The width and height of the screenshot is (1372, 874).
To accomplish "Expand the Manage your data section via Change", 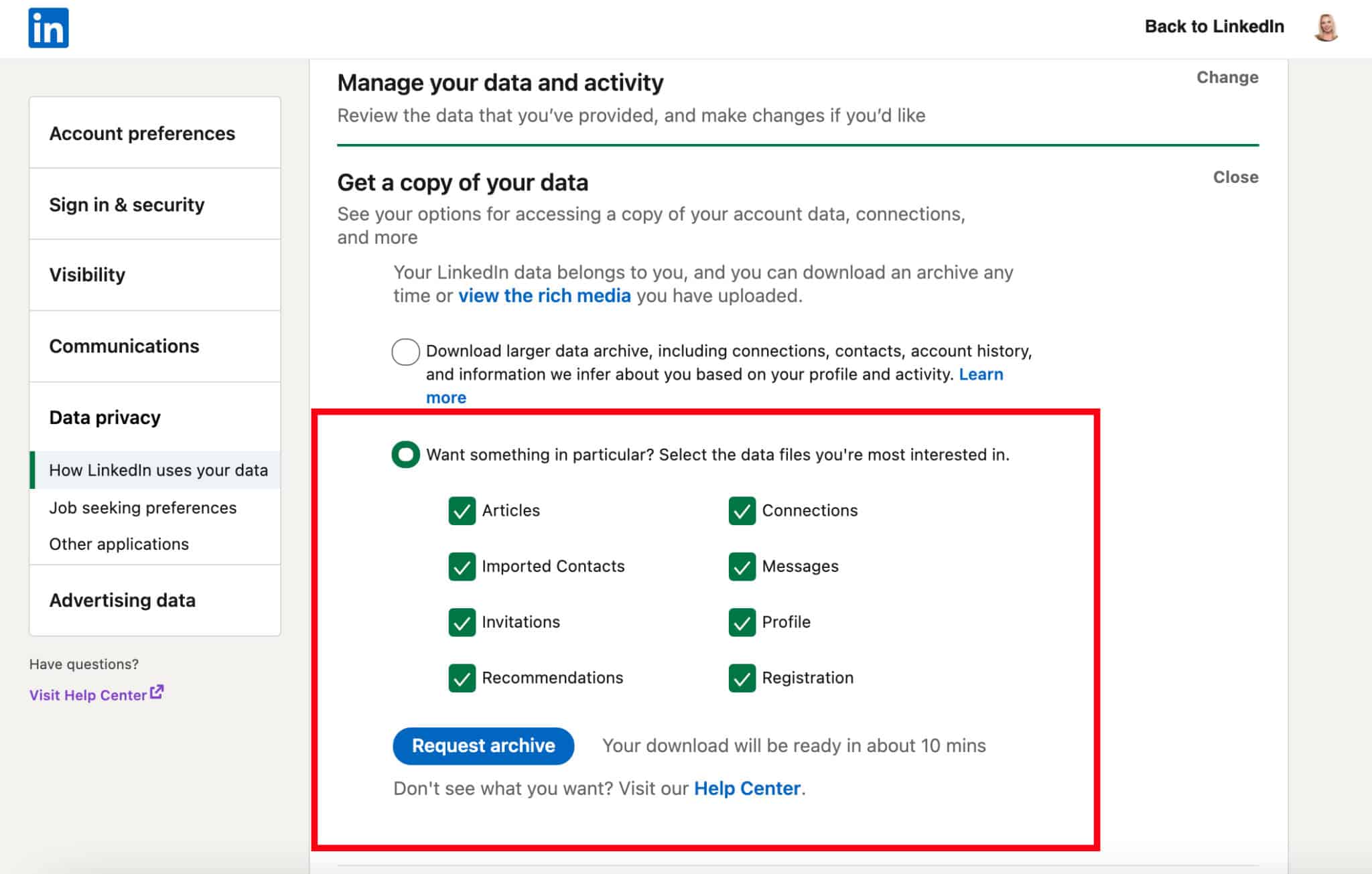I will (x=1227, y=77).
